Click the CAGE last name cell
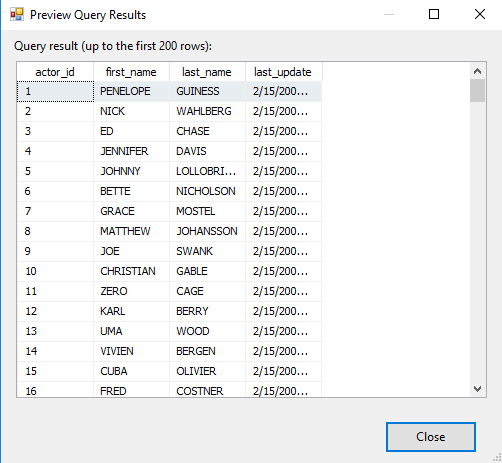Screen dimensions: 502x463 tap(207, 291)
